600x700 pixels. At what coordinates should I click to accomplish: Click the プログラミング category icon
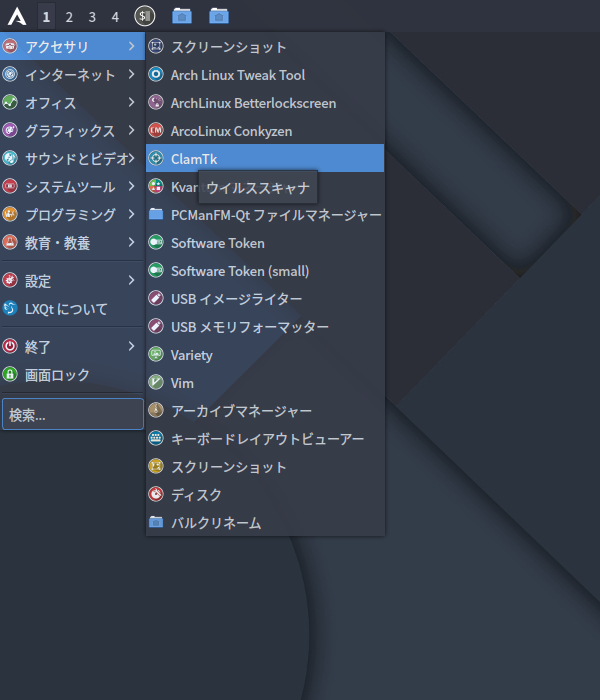pos(10,214)
